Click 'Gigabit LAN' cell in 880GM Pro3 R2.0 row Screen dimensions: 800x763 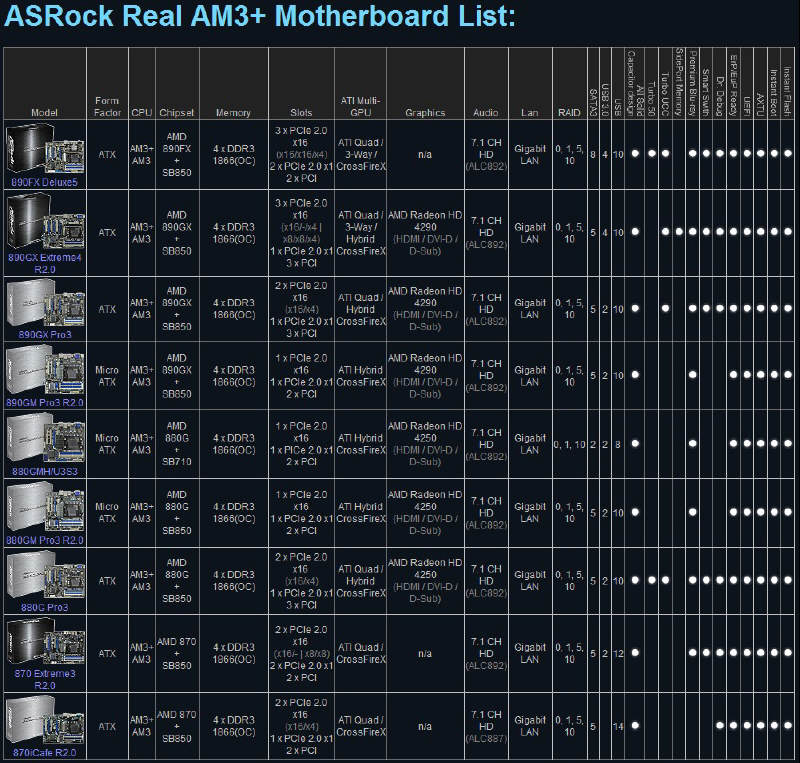coord(530,512)
